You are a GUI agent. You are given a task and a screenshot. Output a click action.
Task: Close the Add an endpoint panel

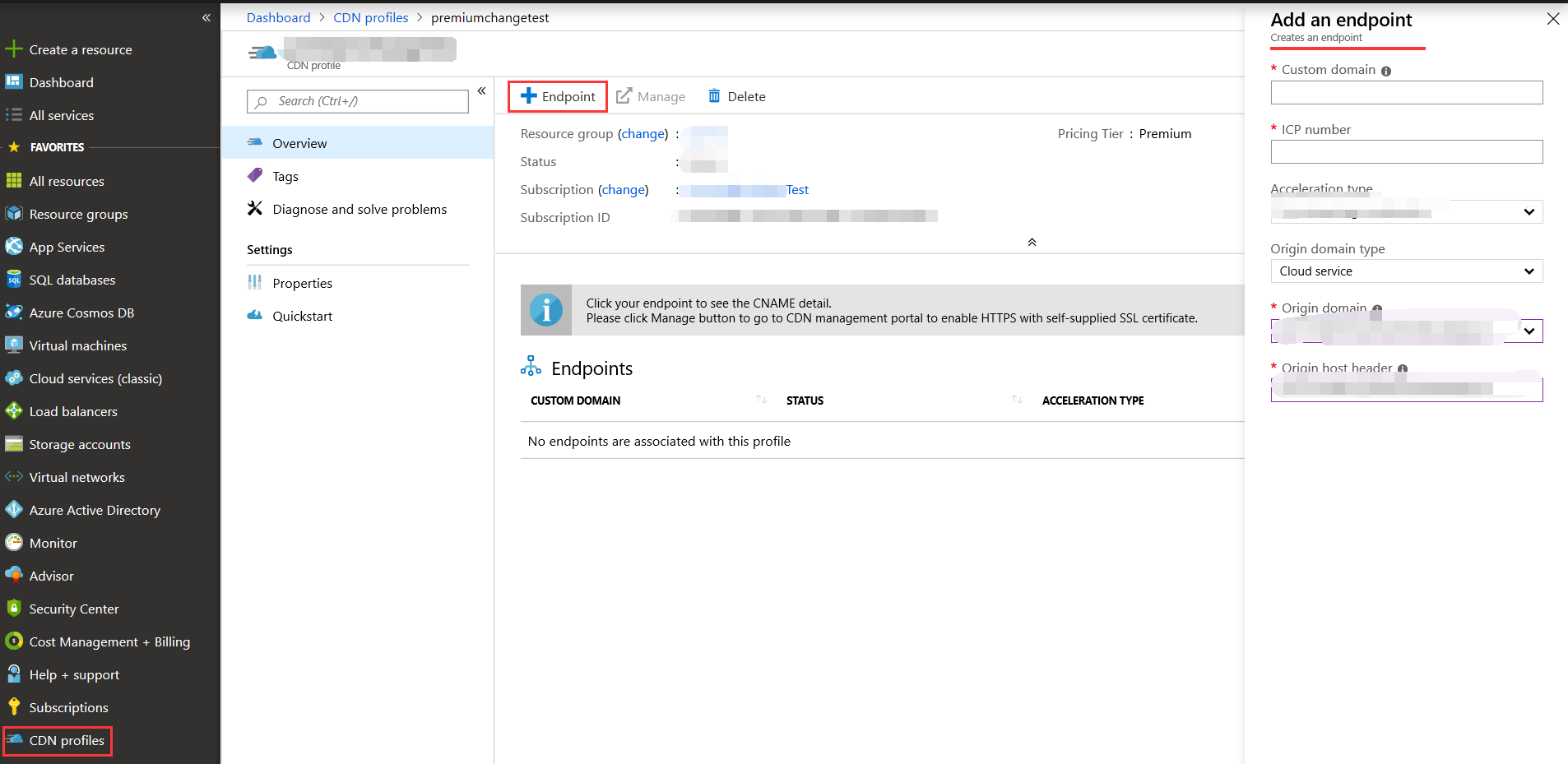point(1553,18)
